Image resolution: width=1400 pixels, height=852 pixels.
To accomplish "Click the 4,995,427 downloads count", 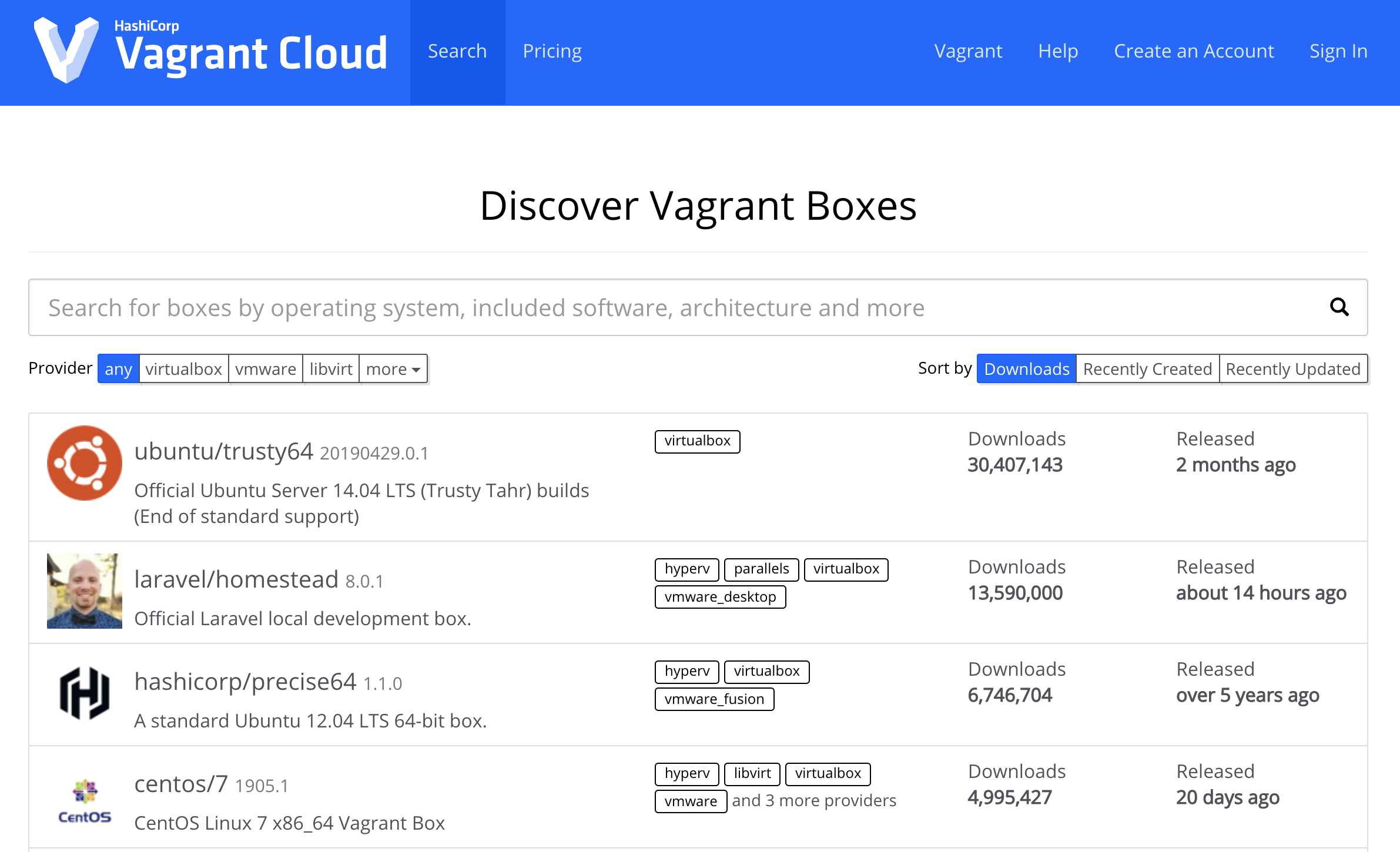I will [1010, 797].
